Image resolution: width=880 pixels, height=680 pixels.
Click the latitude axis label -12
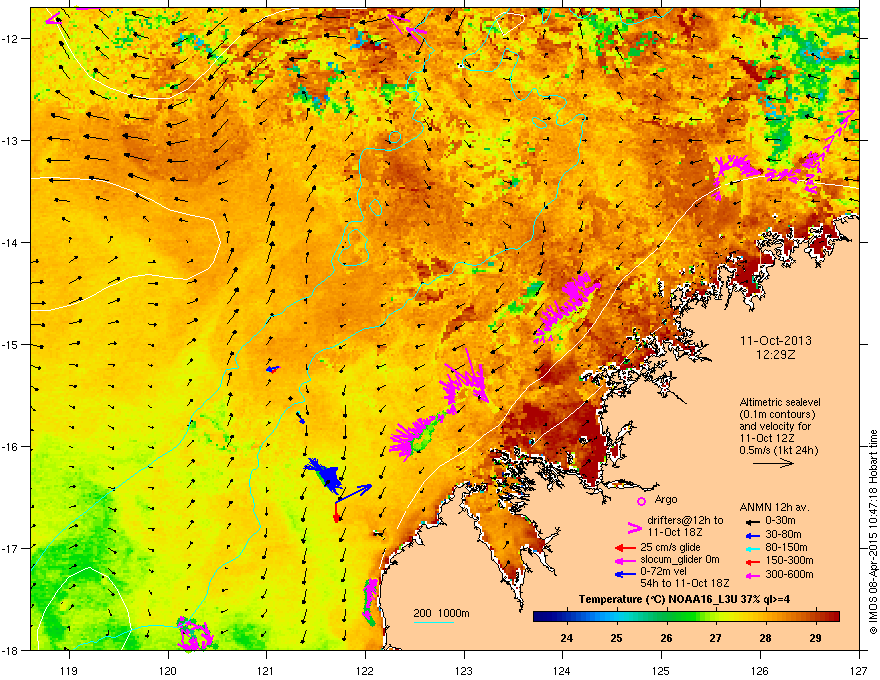coord(11,38)
